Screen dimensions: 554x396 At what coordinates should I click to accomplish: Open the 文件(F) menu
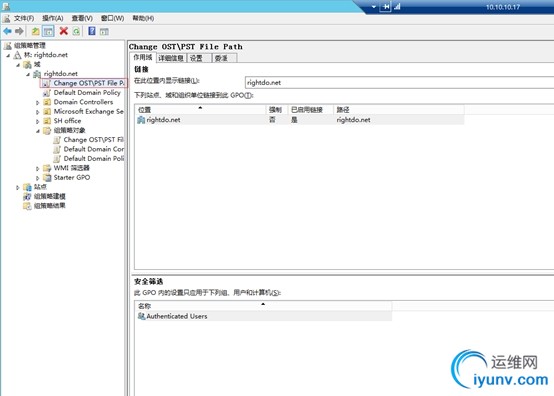point(24,18)
